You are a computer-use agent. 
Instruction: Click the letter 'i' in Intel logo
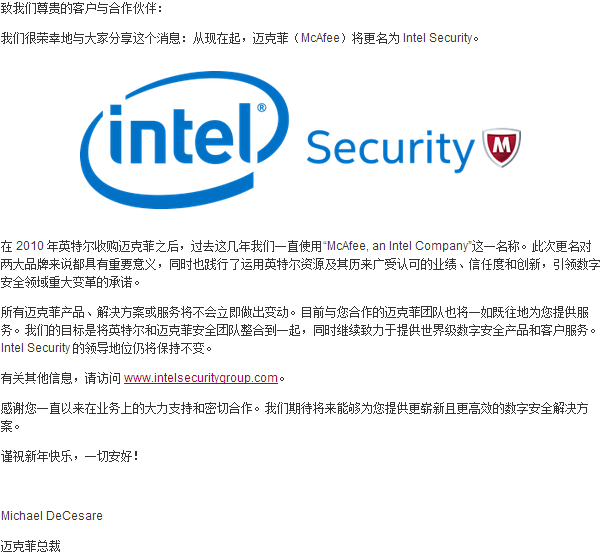tap(116, 134)
